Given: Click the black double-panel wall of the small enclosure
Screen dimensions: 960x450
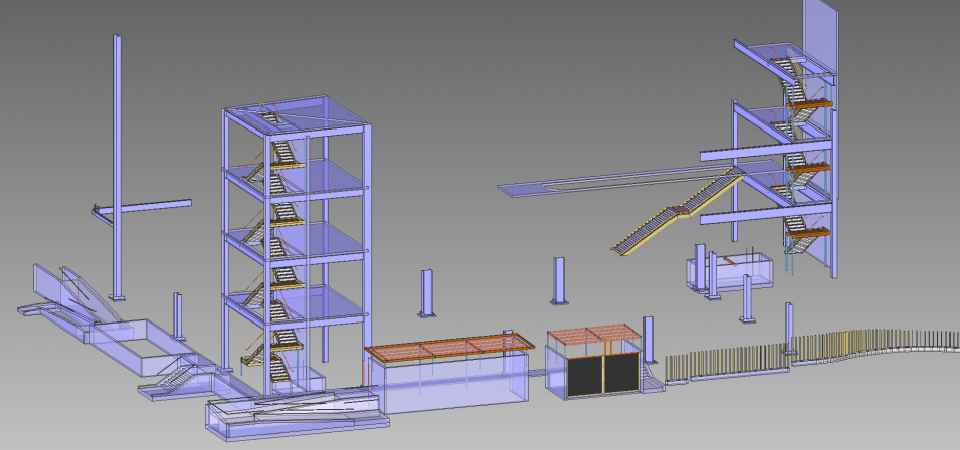Looking at the screenshot, I should pyautogui.click(x=592, y=374).
